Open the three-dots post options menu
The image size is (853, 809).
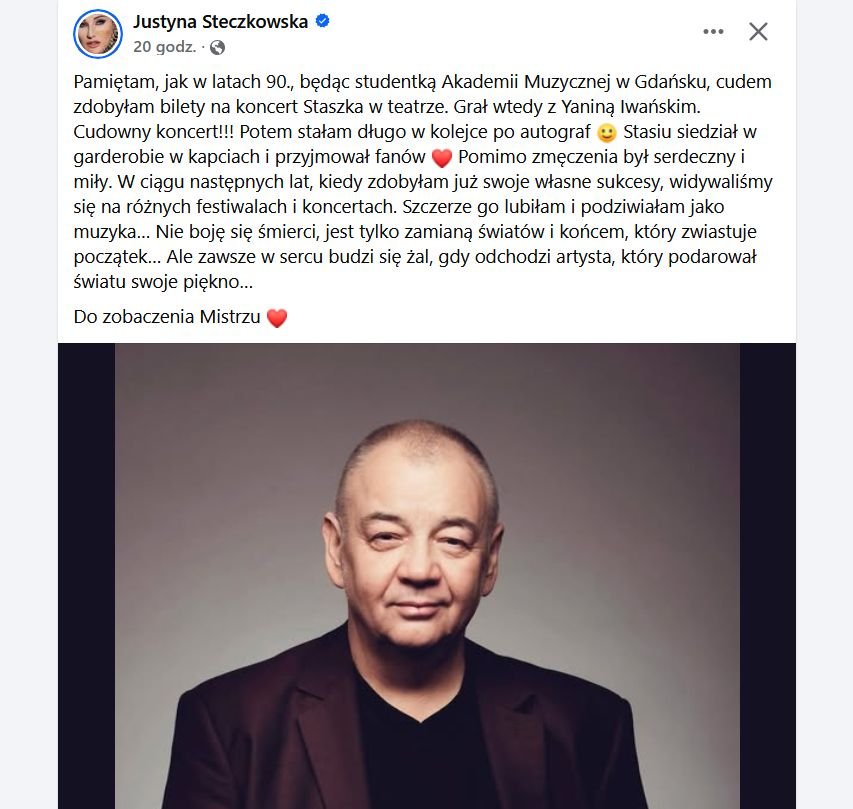pyautogui.click(x=713, y=32)
